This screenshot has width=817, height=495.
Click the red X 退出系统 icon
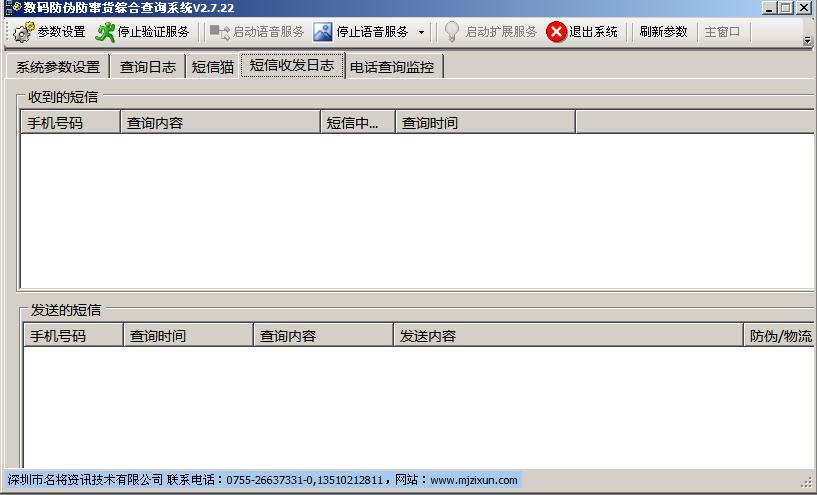tap(556, 32)
